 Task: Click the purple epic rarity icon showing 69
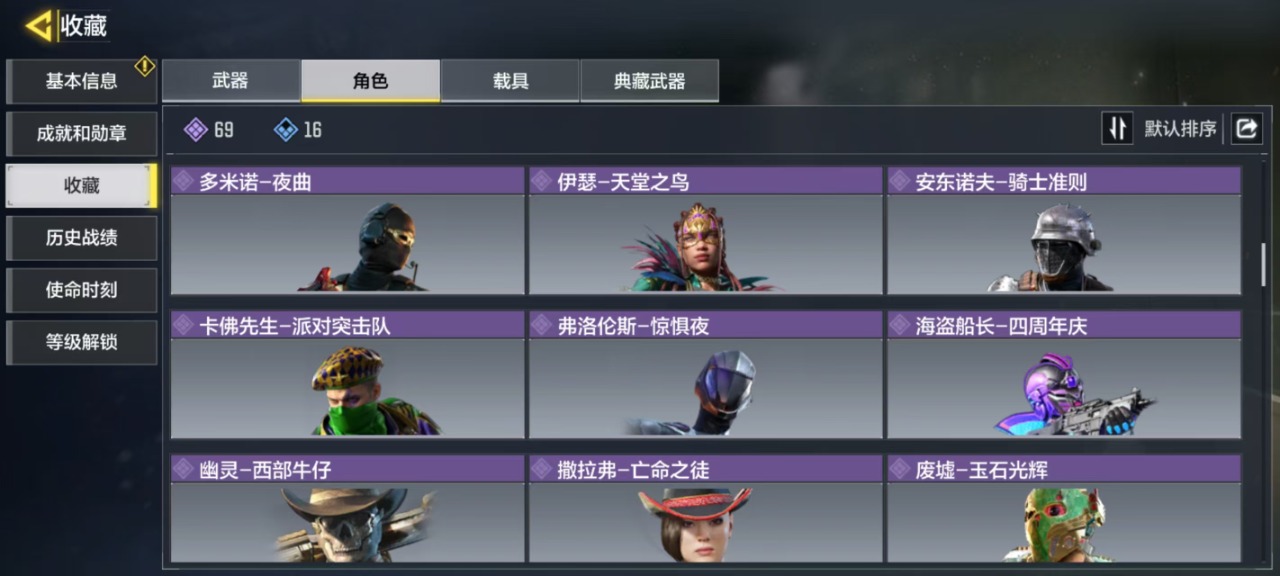click(196, 130)
